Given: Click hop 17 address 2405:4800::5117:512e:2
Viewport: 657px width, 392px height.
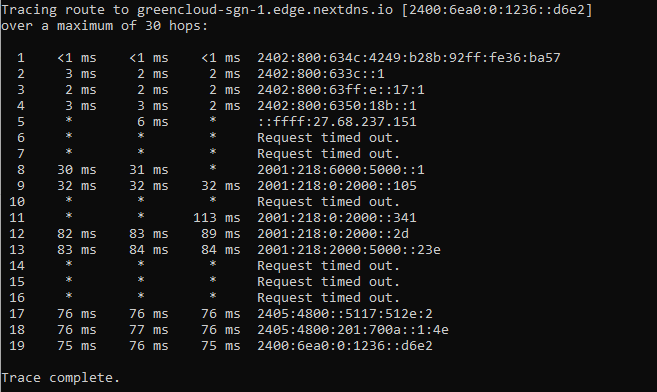Looking at the screenshot, I should tap(344, 314).
